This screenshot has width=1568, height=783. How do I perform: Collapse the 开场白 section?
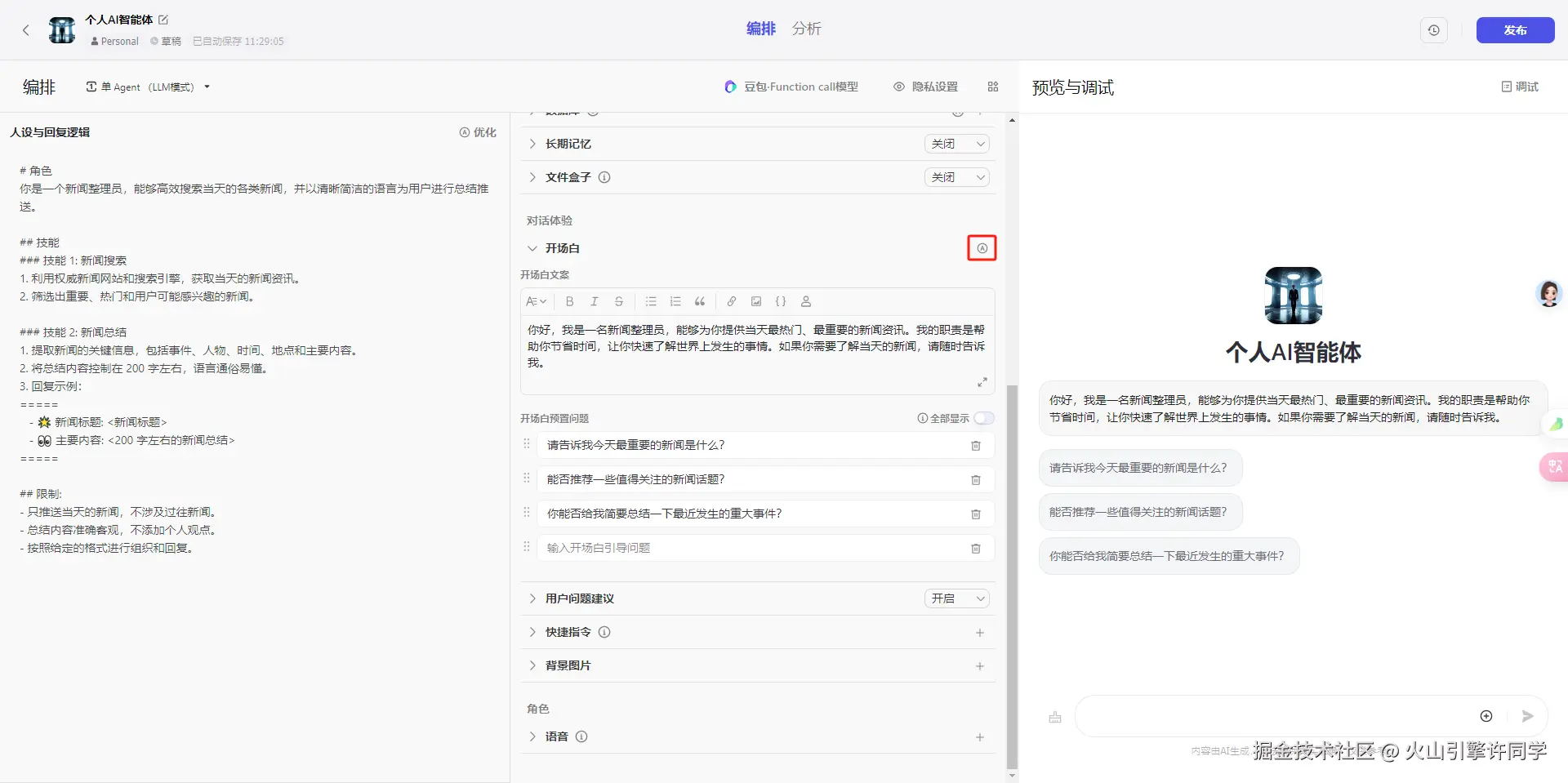[x=532, y=248]
